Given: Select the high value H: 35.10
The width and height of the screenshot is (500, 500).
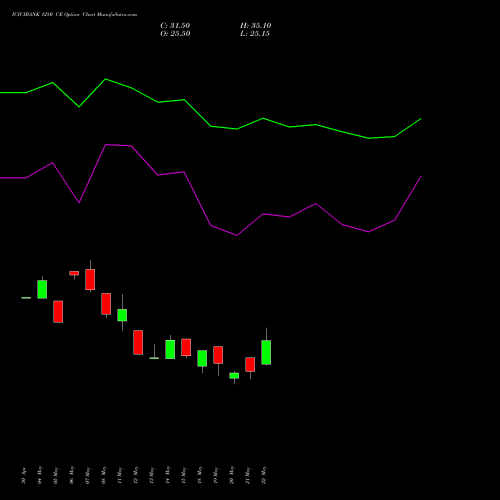Looking at the screenshot, I should (x=256, y=26).
